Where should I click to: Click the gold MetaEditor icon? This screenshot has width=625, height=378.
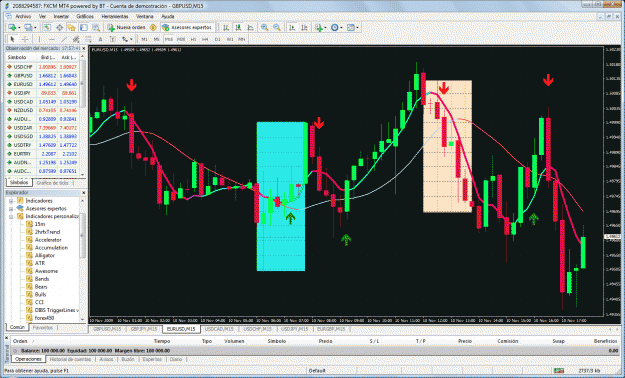click(x=153, y=28)
